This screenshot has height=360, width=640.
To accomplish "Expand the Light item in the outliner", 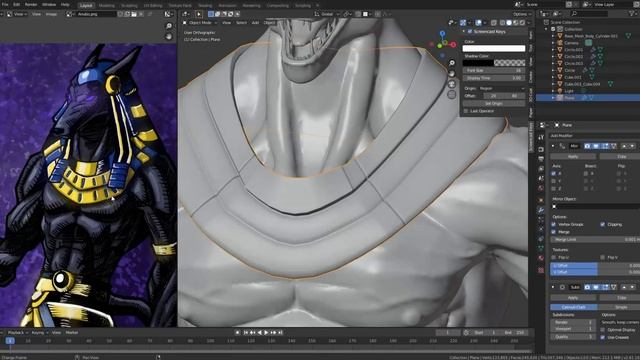I will click(553, 91).
